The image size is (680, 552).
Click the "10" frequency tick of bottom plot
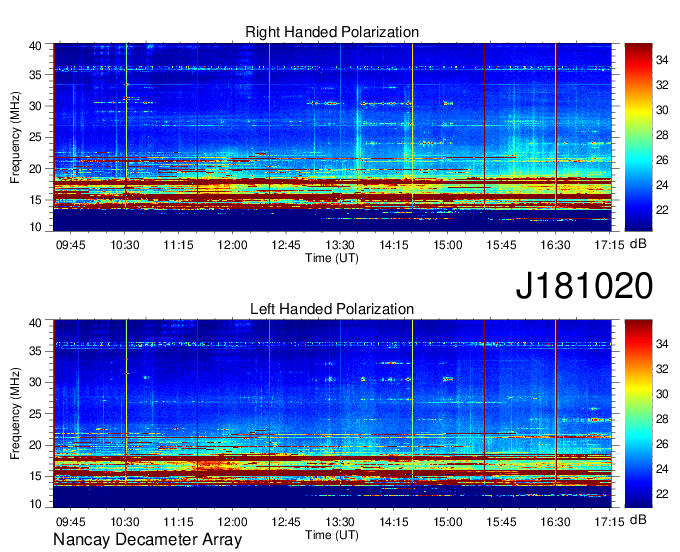[35, 504]
